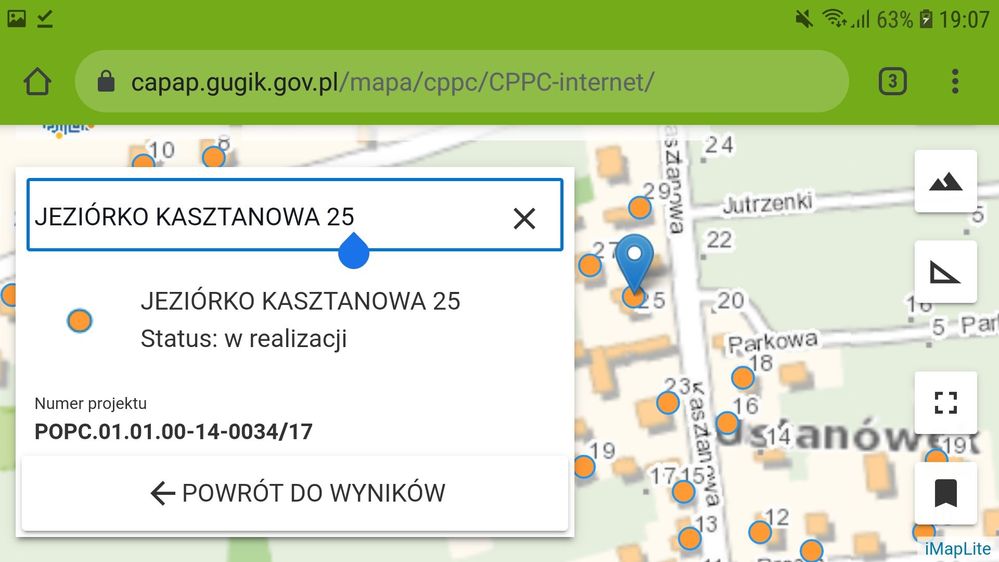Tap the iMapLite link
This screenshot has height=562, width=999.
pos(958,549)
